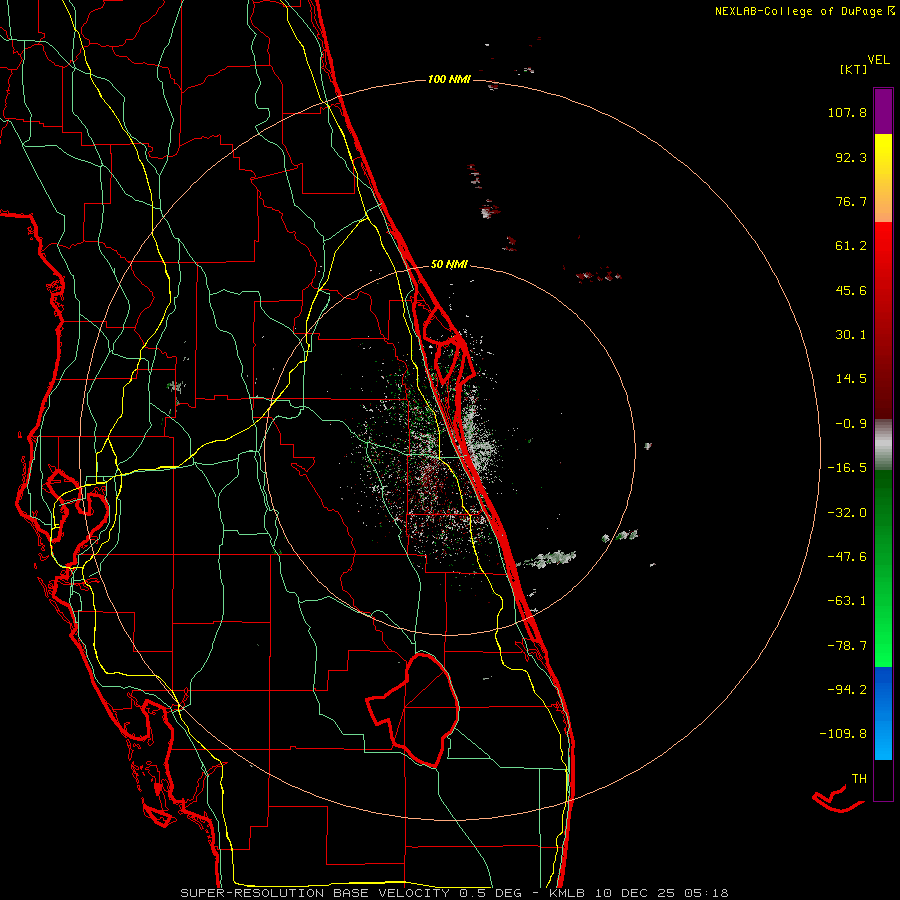Click the 100 NMI range ring label
Image resolution: width=900 pixels, height=900 pixels.
449,79
